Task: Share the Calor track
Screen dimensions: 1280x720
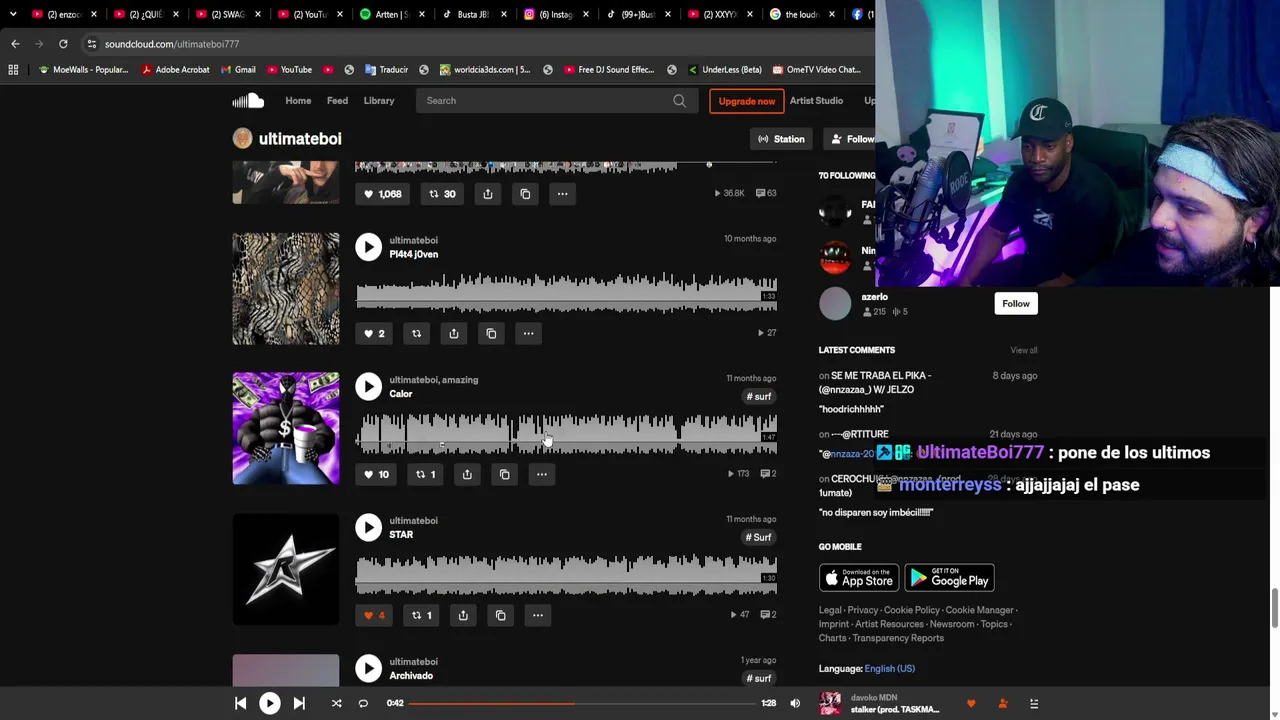Action: [x=467, y=474]
